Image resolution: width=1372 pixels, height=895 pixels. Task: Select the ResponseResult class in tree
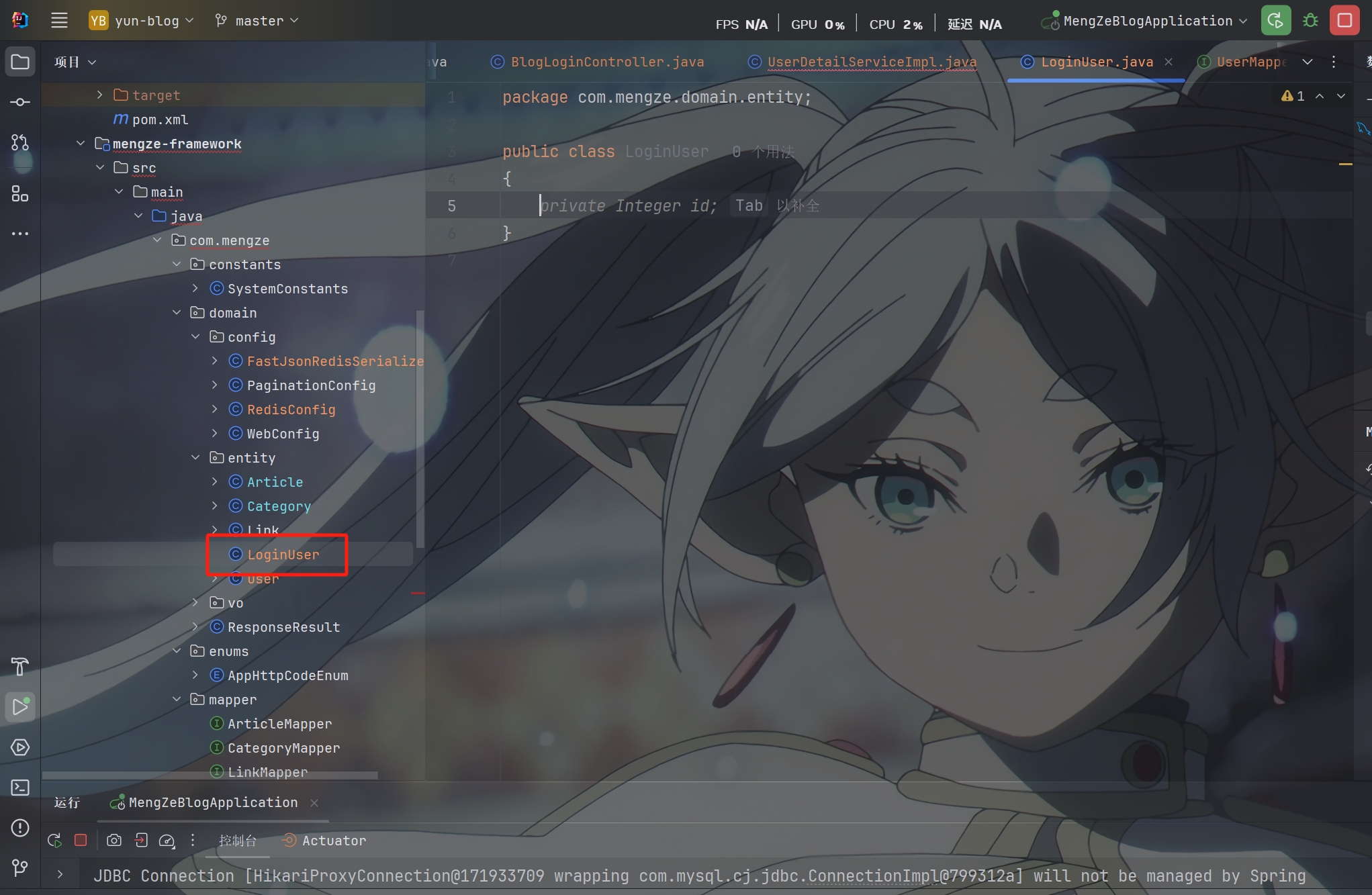click(x=283, y=627)
